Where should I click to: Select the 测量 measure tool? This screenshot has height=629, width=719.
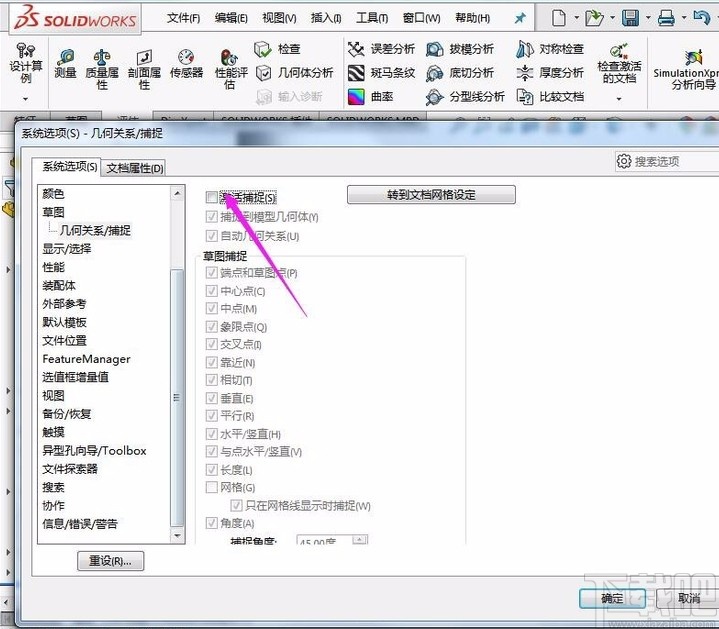click(65, 64)
